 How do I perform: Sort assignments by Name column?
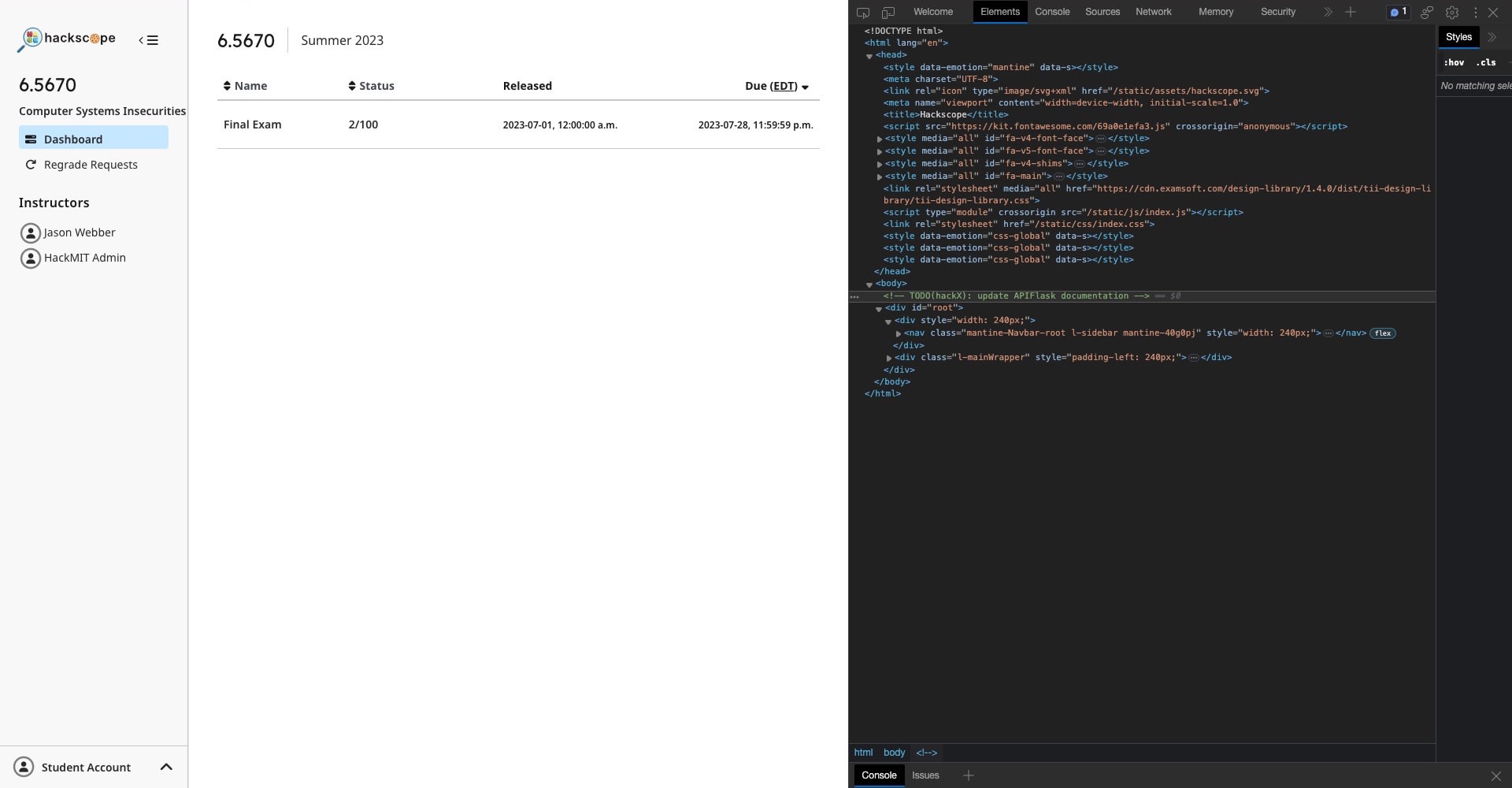(x=245, y=86)
